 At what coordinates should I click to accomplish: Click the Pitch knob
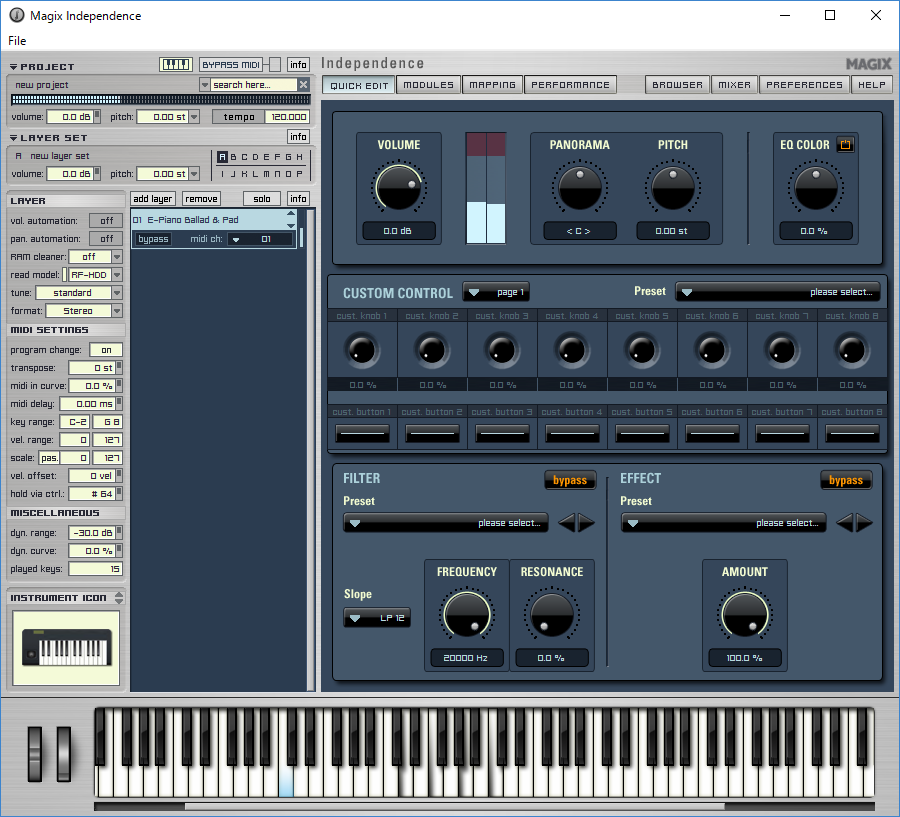coord(673,188)
